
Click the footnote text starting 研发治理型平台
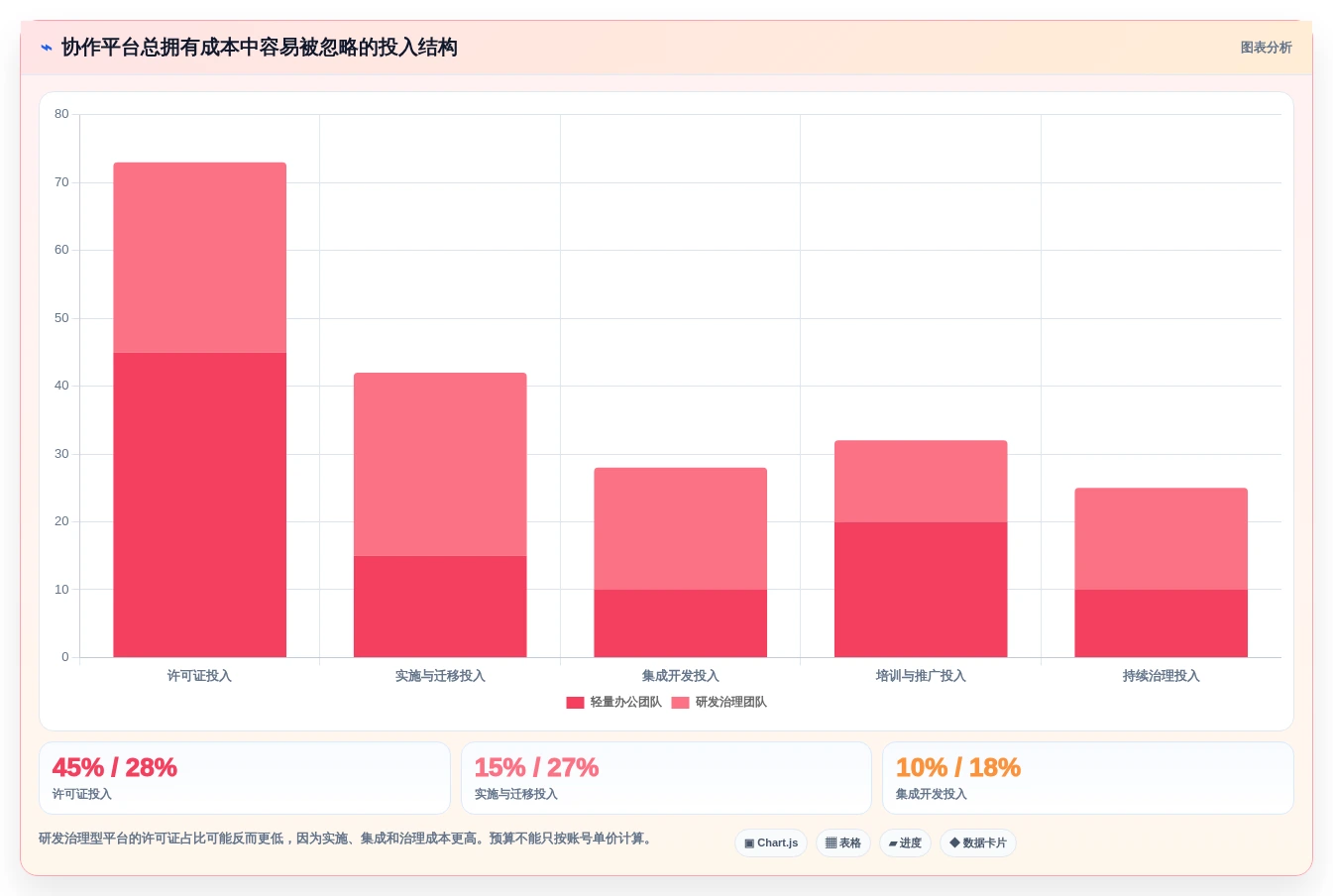tap(347, 839)
